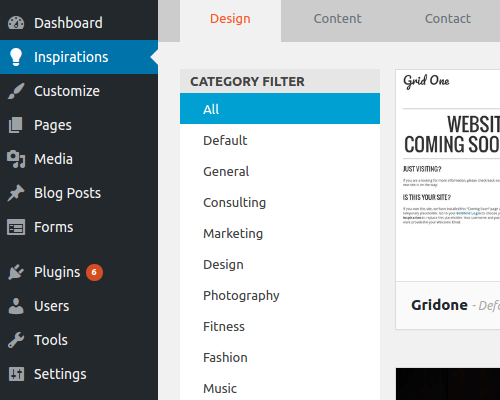The width and height of the screenshot is (500, 400).
Task: Click the Plugins update count badge
Action: [94, 272]
